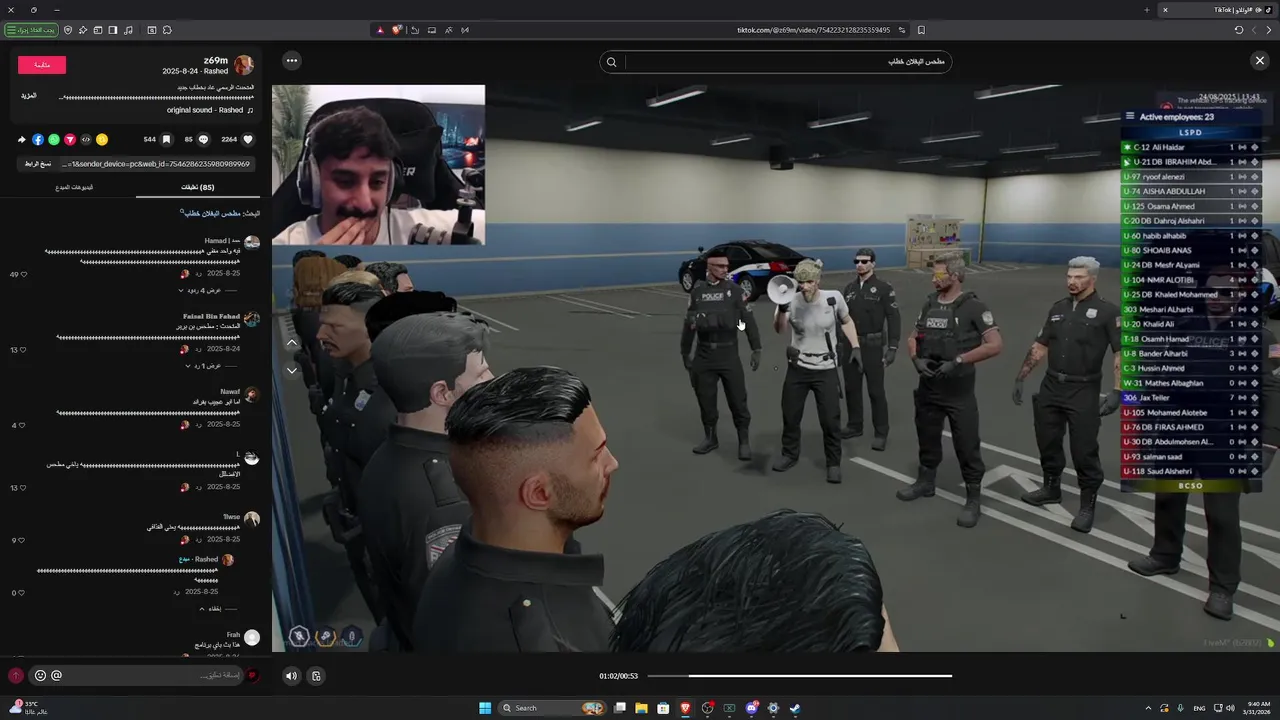Like Nawaf's comment with 4 likes
Image resolution: width=1280 pixels, height=720 pixels.
click(x=23, y=425)
